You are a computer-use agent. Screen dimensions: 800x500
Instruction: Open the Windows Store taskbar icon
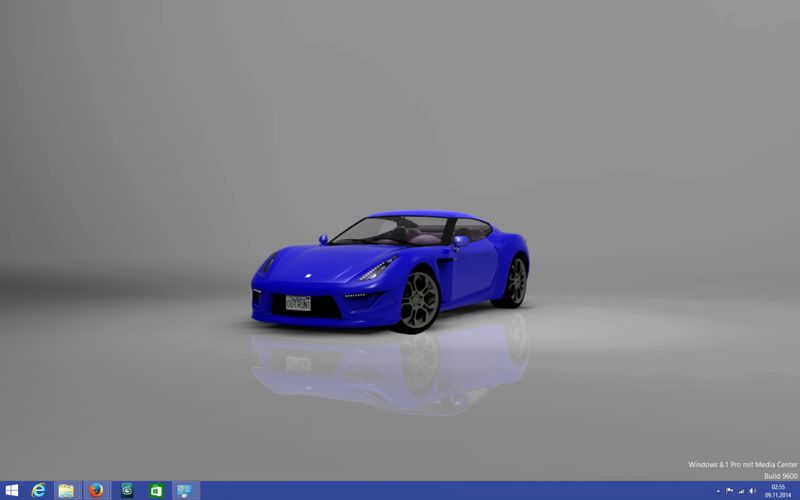click(x=156, y=491)
